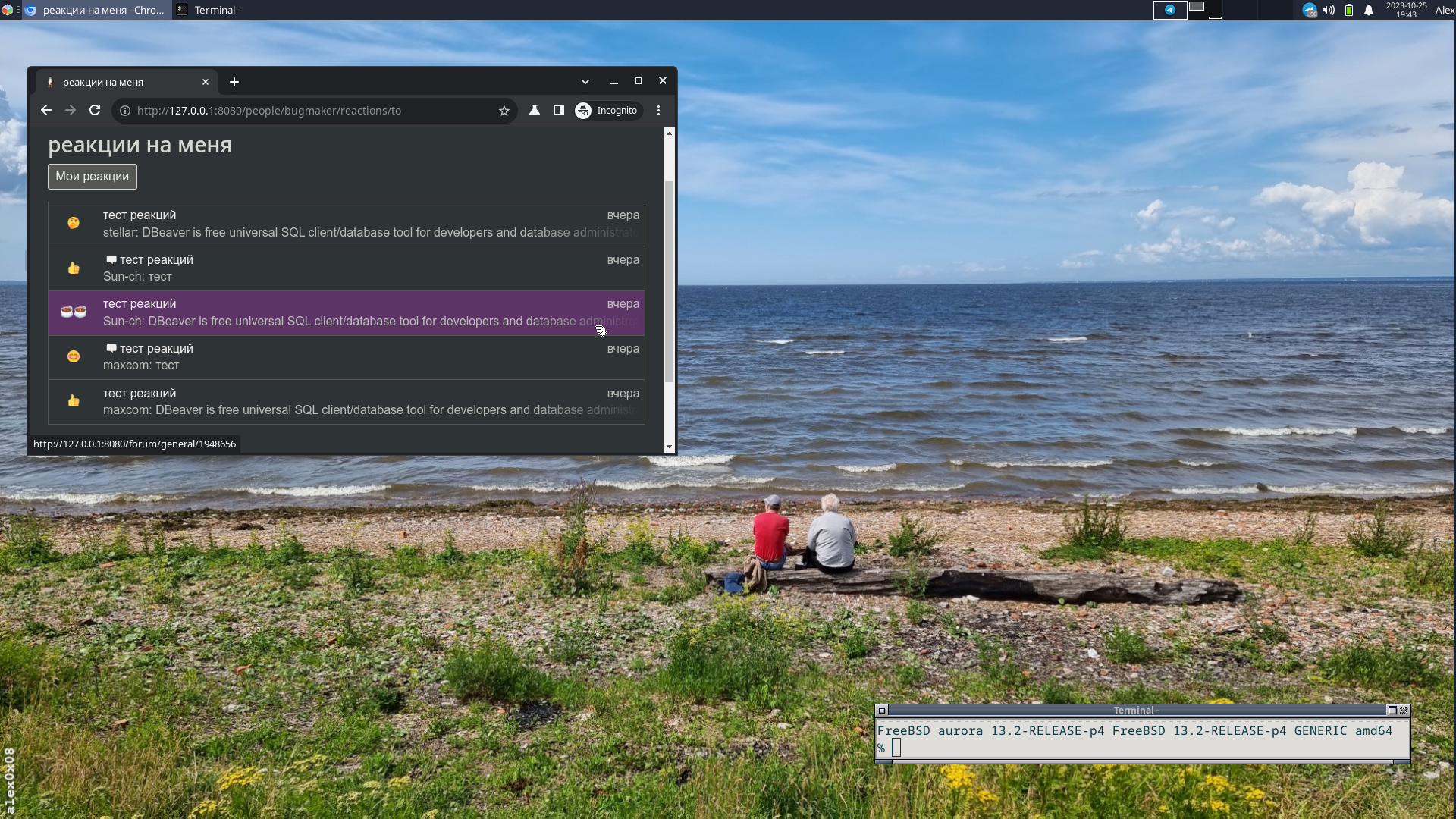Screen dimensions: 1456x819
Task: Bookmark page with the star icon
Action: pyautogui.click(x=504, y=111)
